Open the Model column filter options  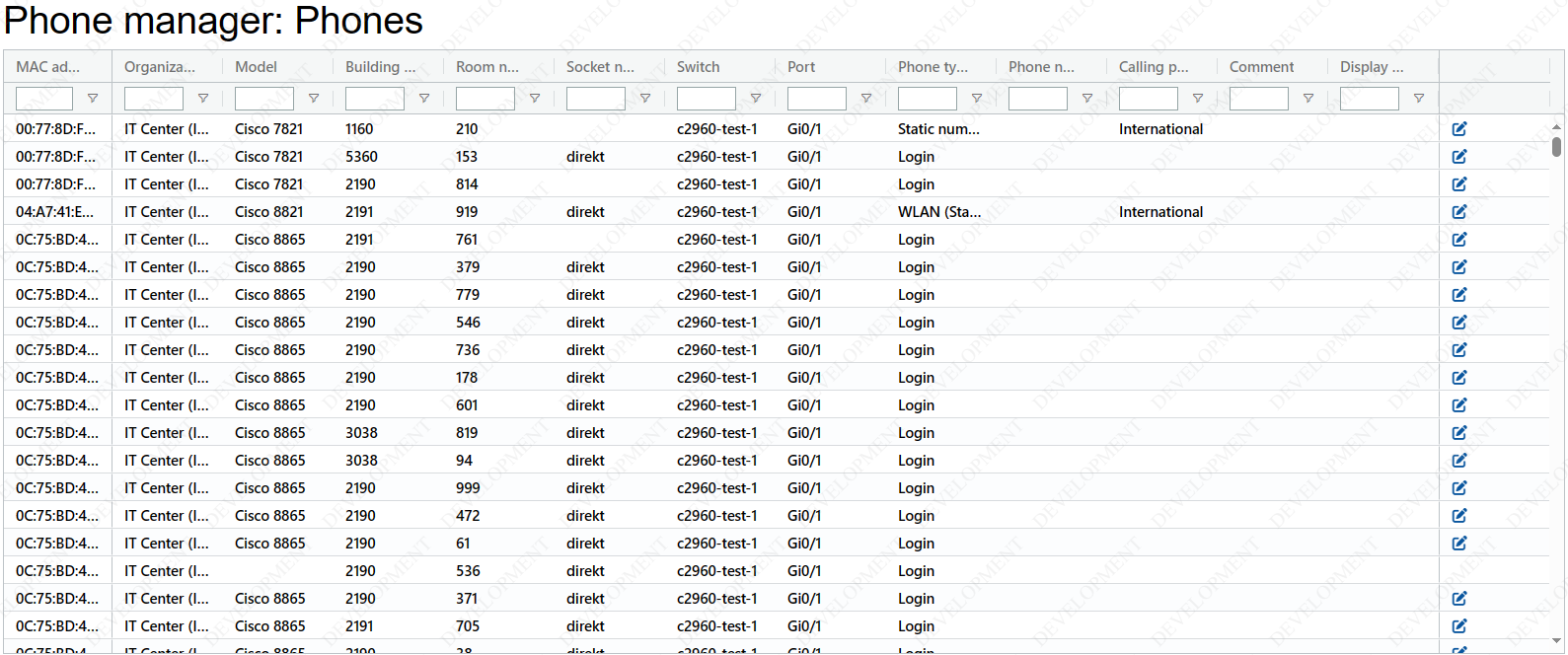tap(314, 99)
